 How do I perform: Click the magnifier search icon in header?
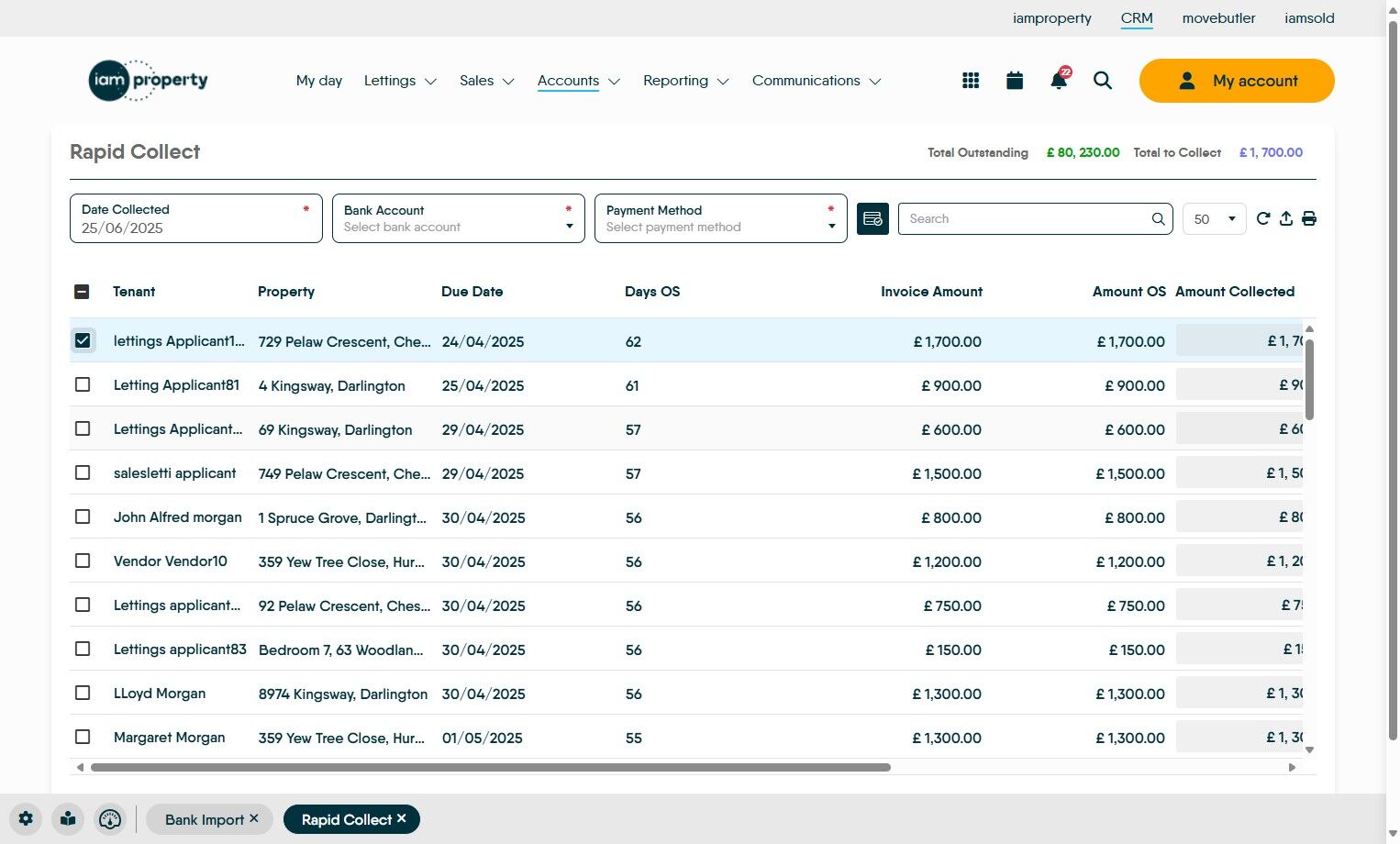1103,81
